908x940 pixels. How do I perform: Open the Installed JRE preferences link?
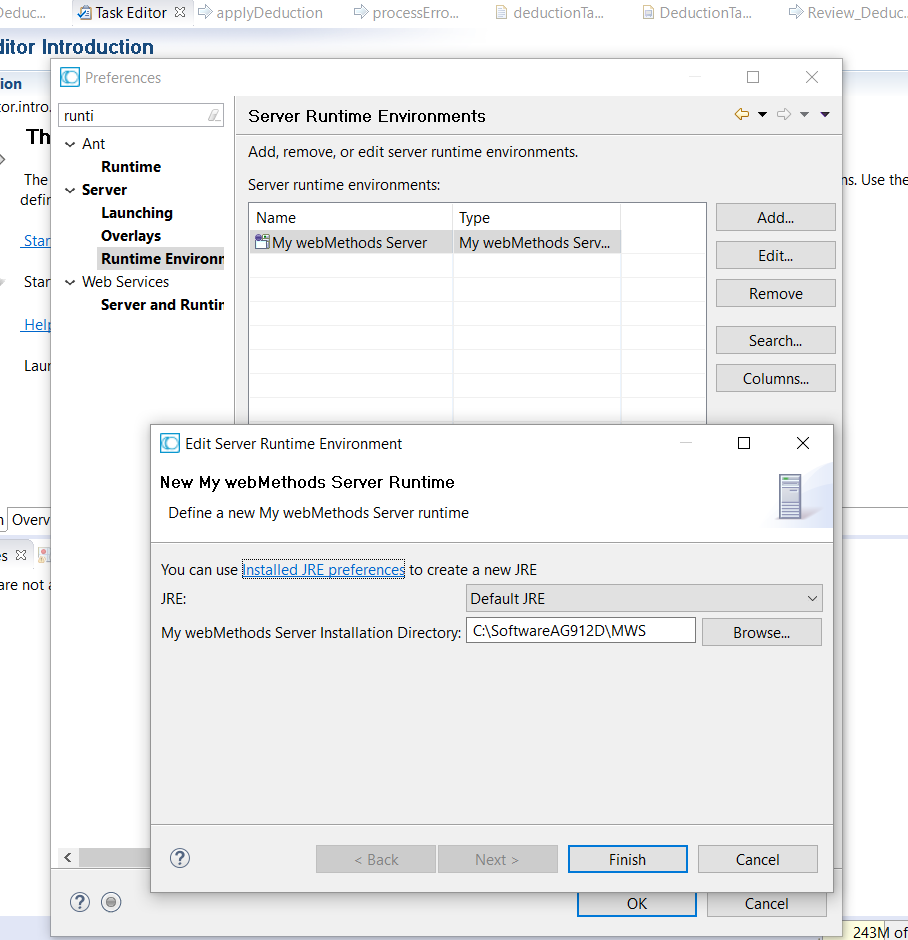click(x=323, y=569)
